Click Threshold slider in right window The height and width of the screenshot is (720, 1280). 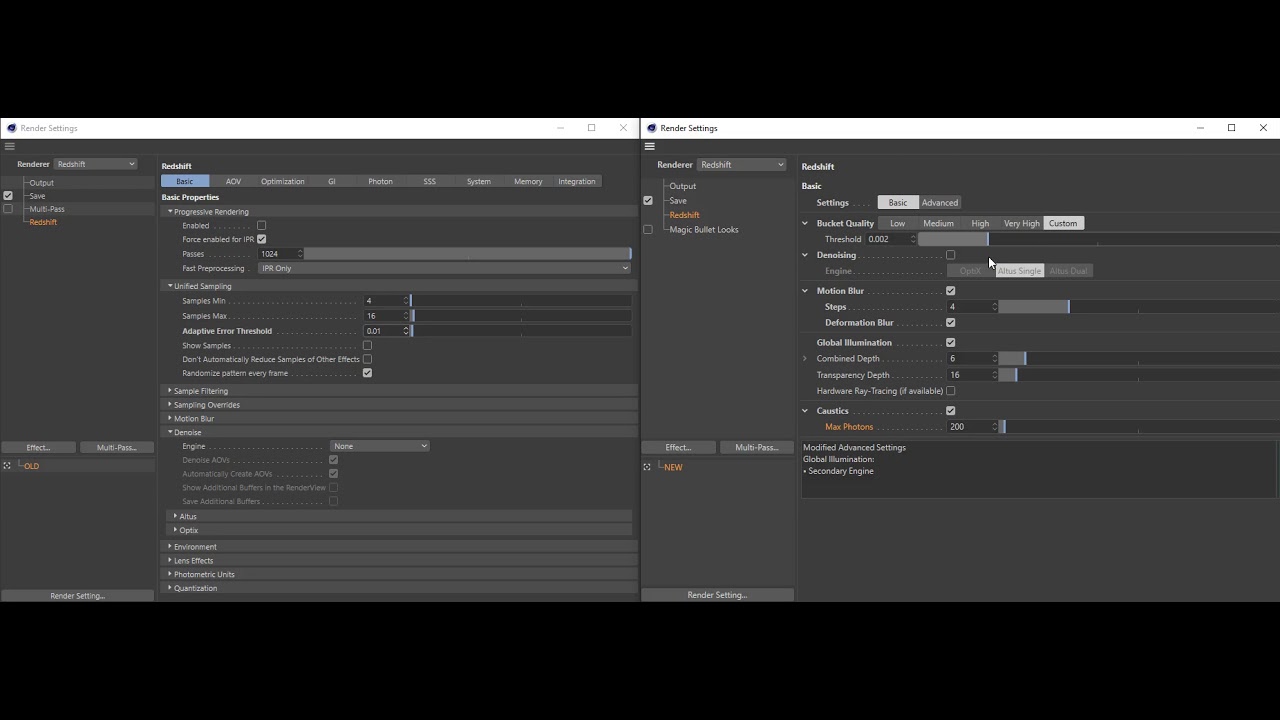coord(1099,239)
